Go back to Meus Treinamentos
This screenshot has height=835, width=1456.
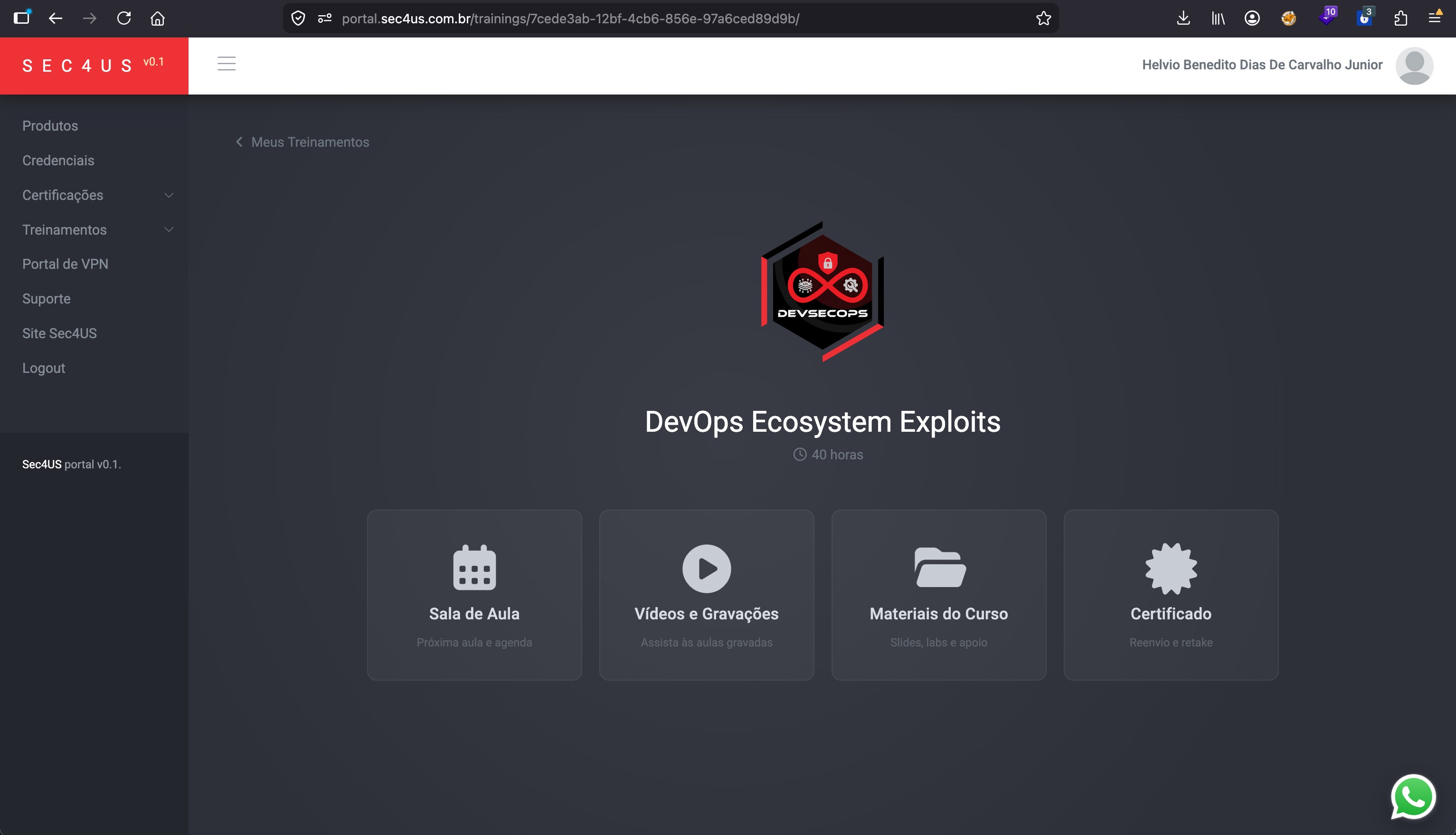(x=310, y=142)
